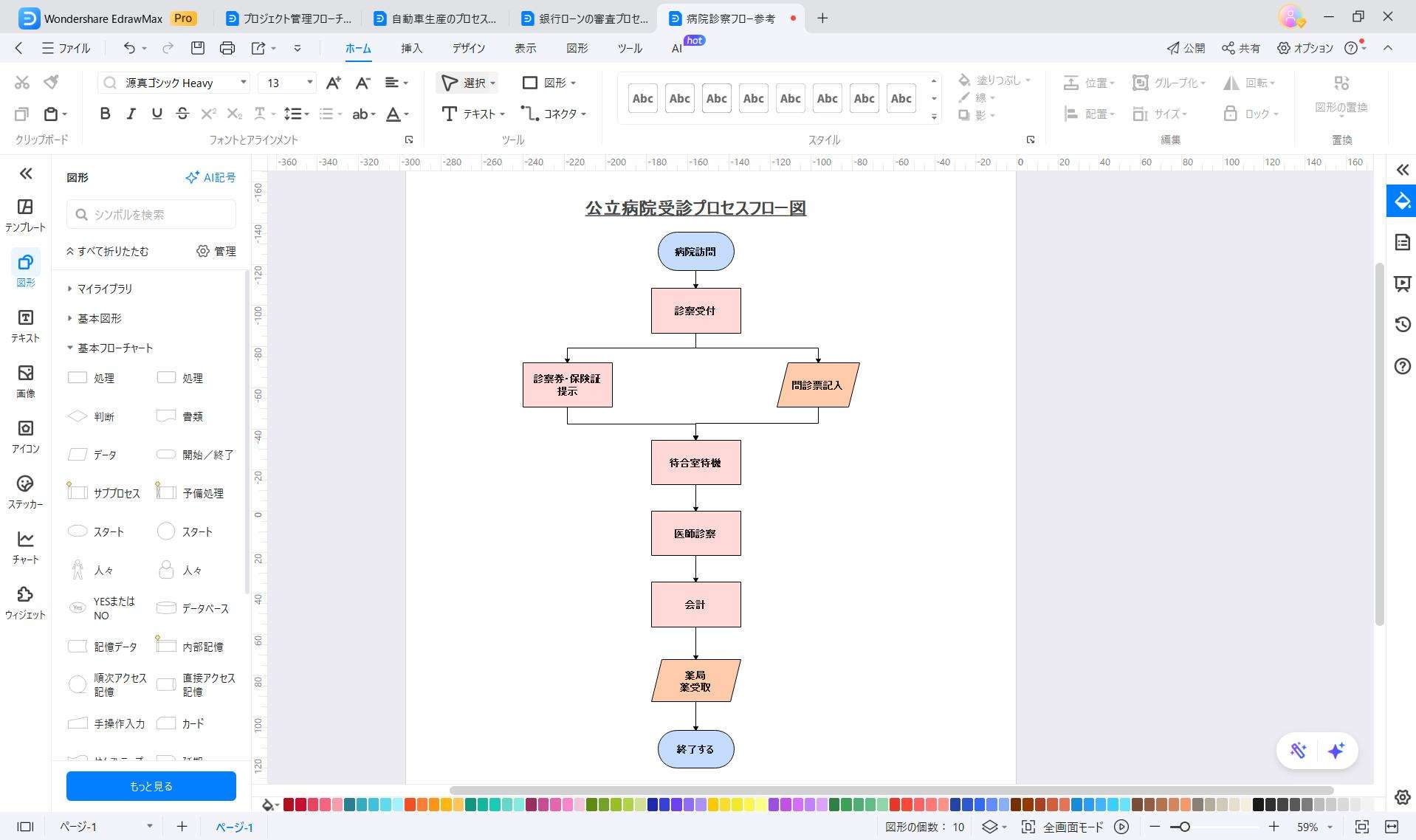Click the オプション button
The height and width of the screenshot is (840, 1416).
coord(1305,48)
